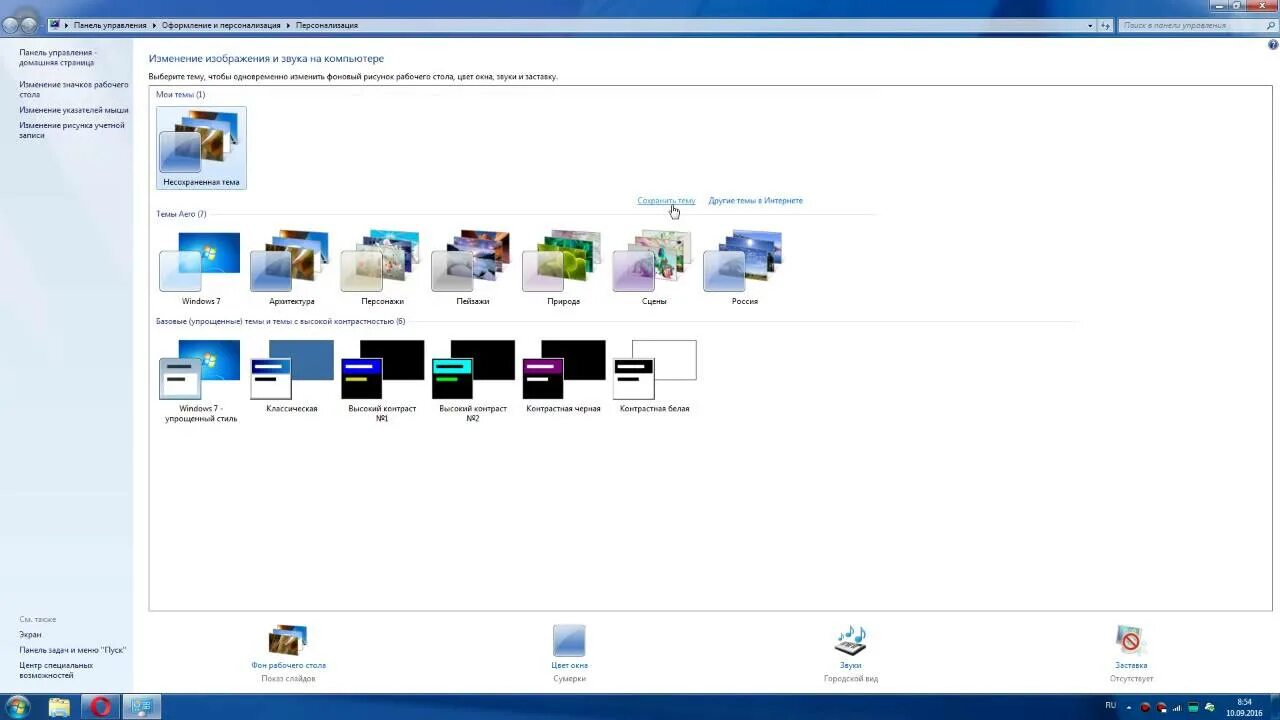Choose Высокий контраст №2 theme

click(x=473, y=380)
